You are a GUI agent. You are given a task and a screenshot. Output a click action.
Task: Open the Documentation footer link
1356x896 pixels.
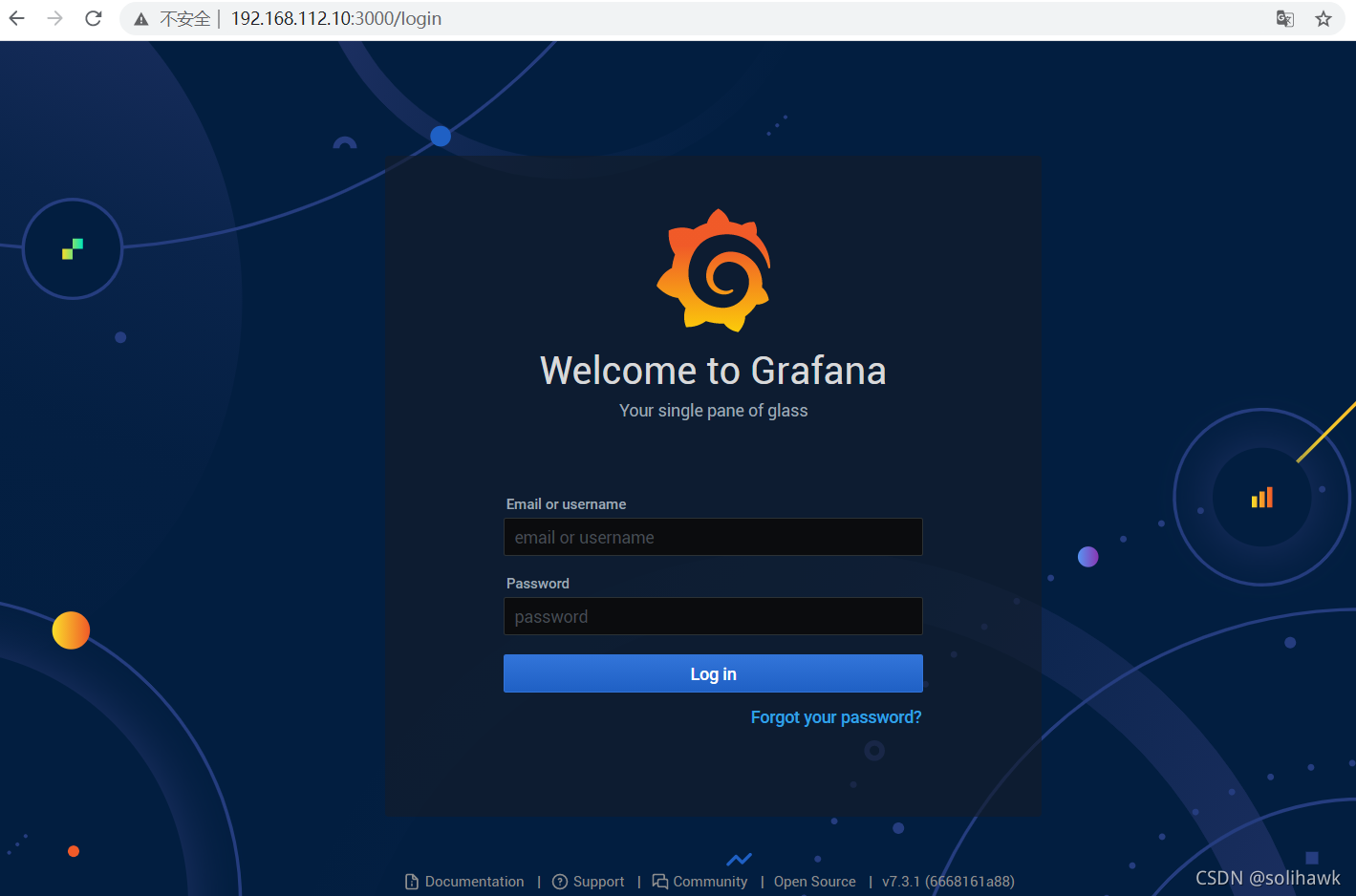[474, 882]
